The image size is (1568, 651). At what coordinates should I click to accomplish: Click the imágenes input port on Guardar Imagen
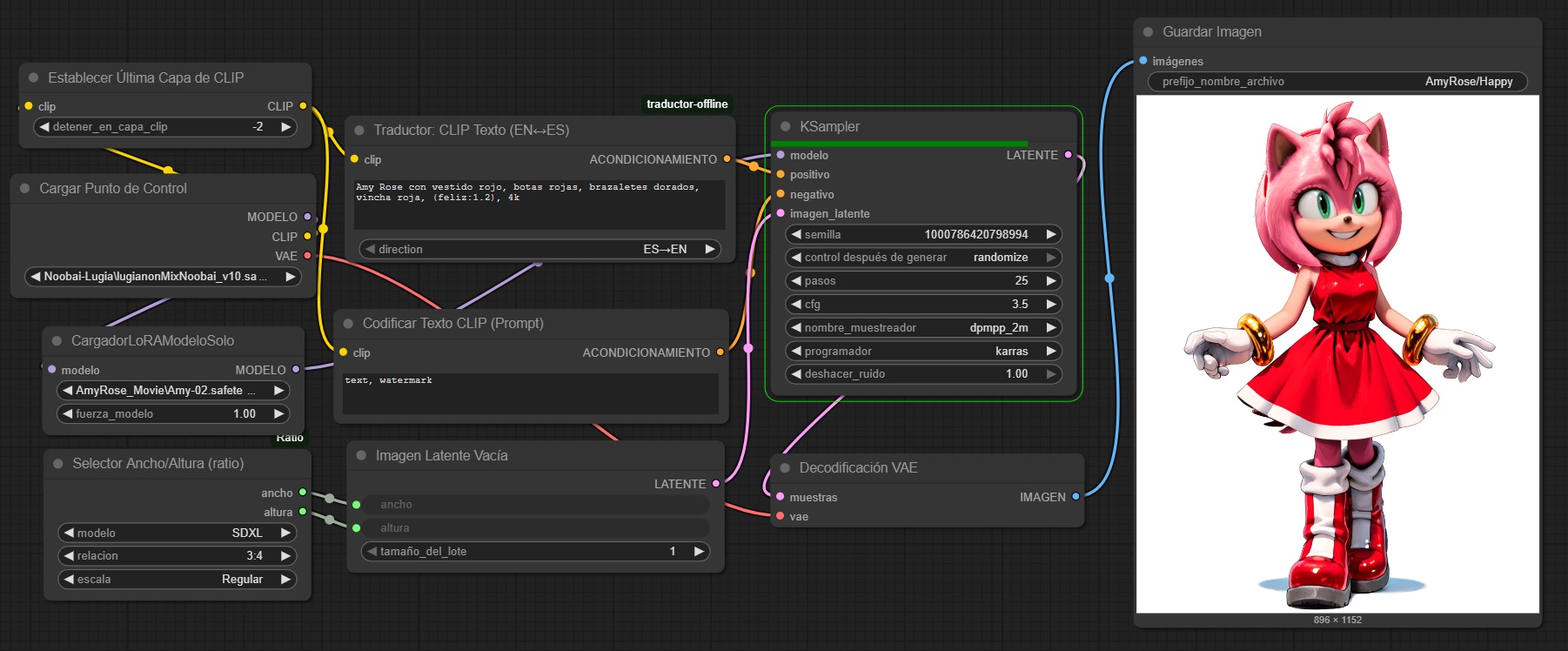1143,61
